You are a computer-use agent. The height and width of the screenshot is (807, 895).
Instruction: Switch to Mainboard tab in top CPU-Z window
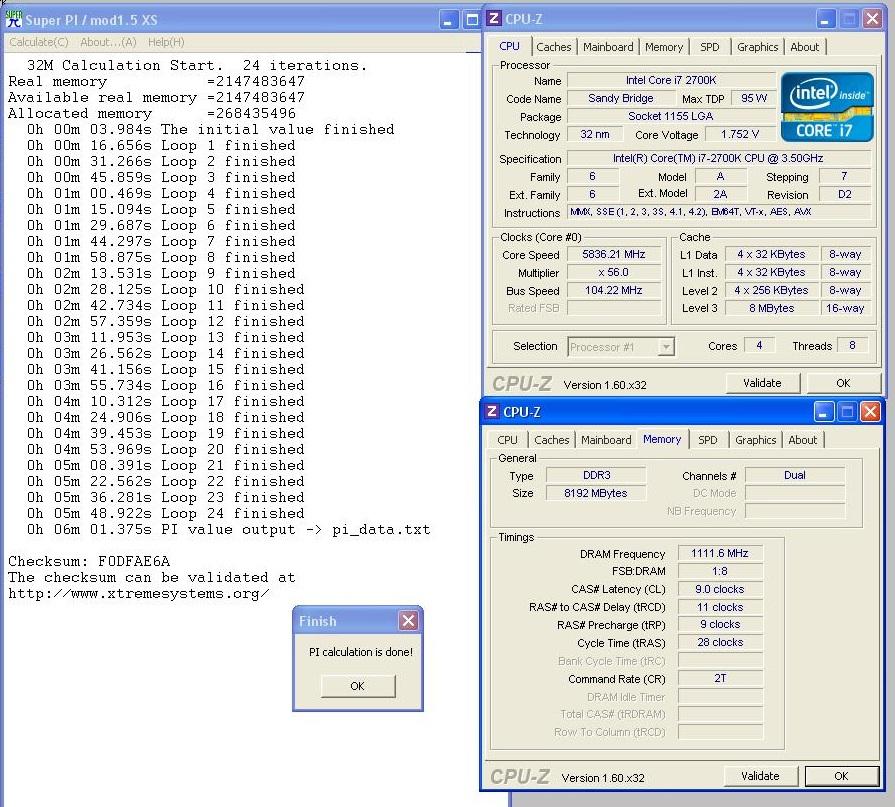click(608, 47)
